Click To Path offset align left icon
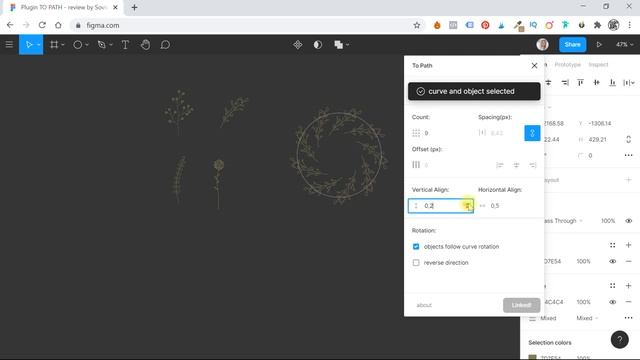The width and height of the screenshot is (640, 360). click(x=500, y=165)
